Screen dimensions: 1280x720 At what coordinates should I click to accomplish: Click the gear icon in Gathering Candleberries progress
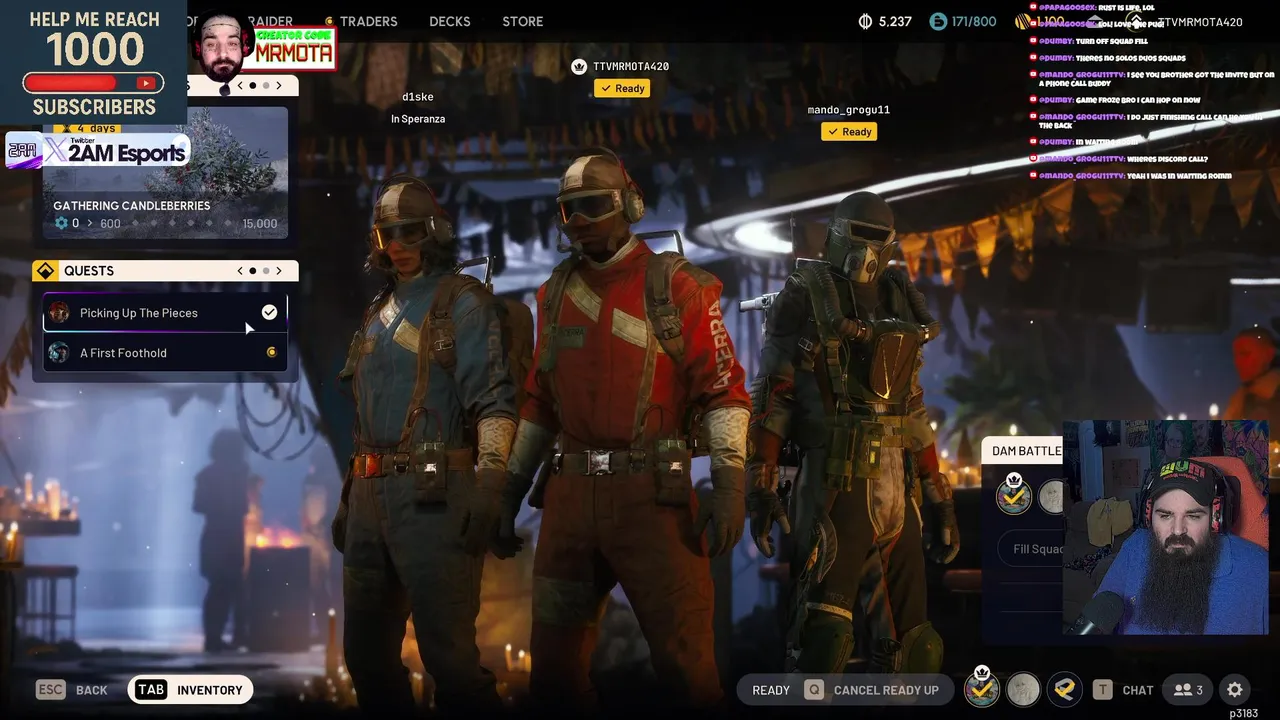[61, 223]
